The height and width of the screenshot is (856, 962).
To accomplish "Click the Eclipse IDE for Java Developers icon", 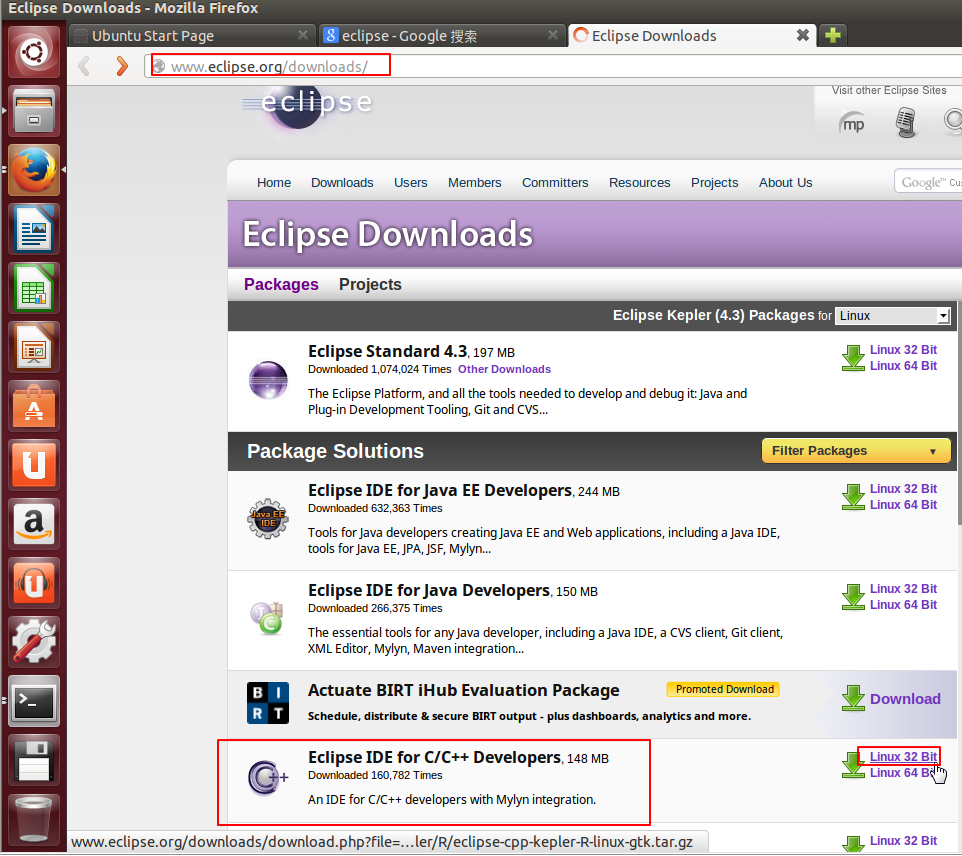I will coord(267,618).
